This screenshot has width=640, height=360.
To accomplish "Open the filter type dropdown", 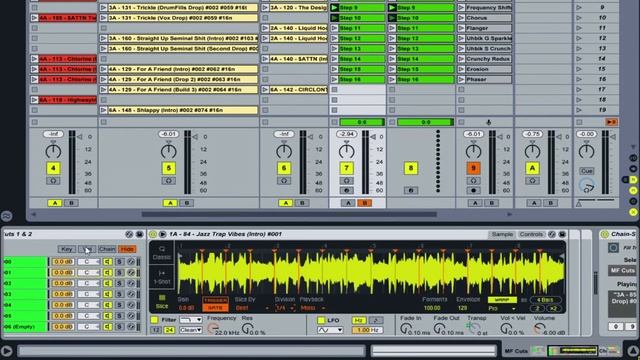I will [x=191, y=320].
